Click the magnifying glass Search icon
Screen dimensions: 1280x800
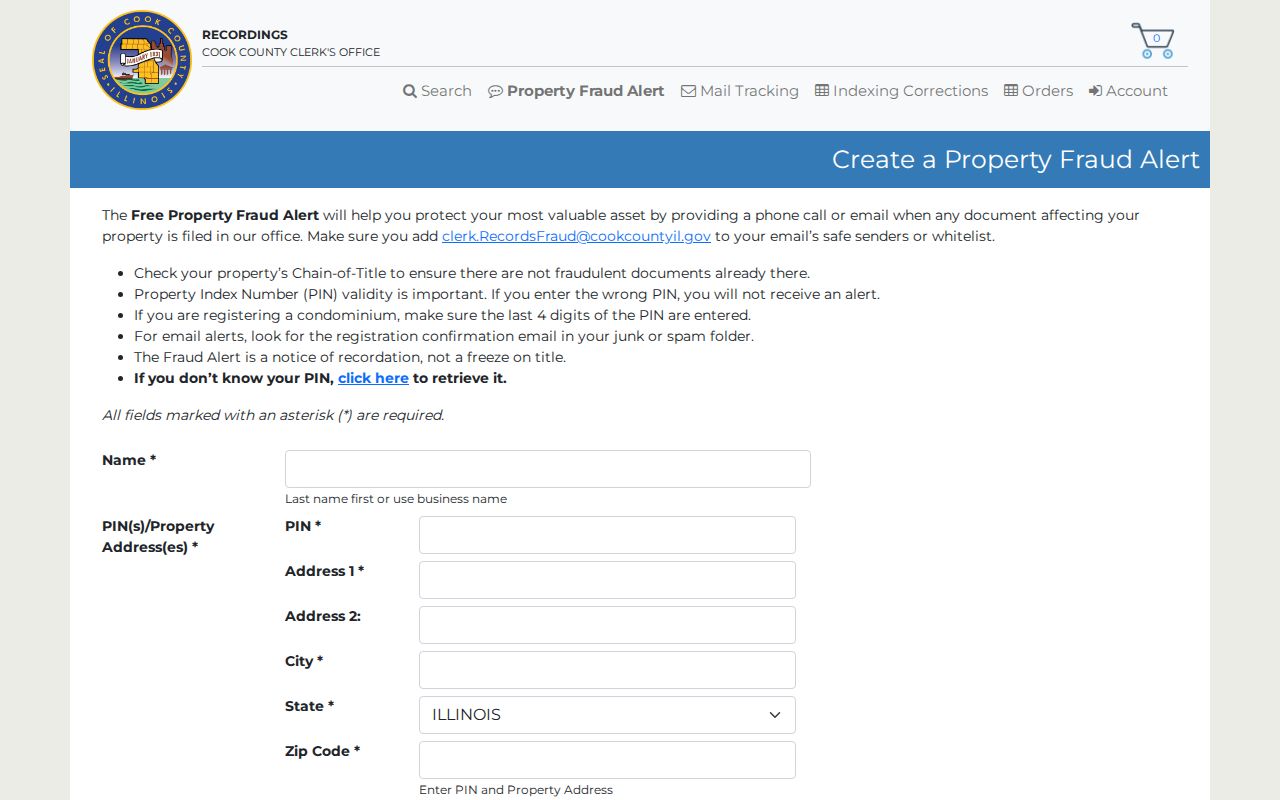(410, 91)
